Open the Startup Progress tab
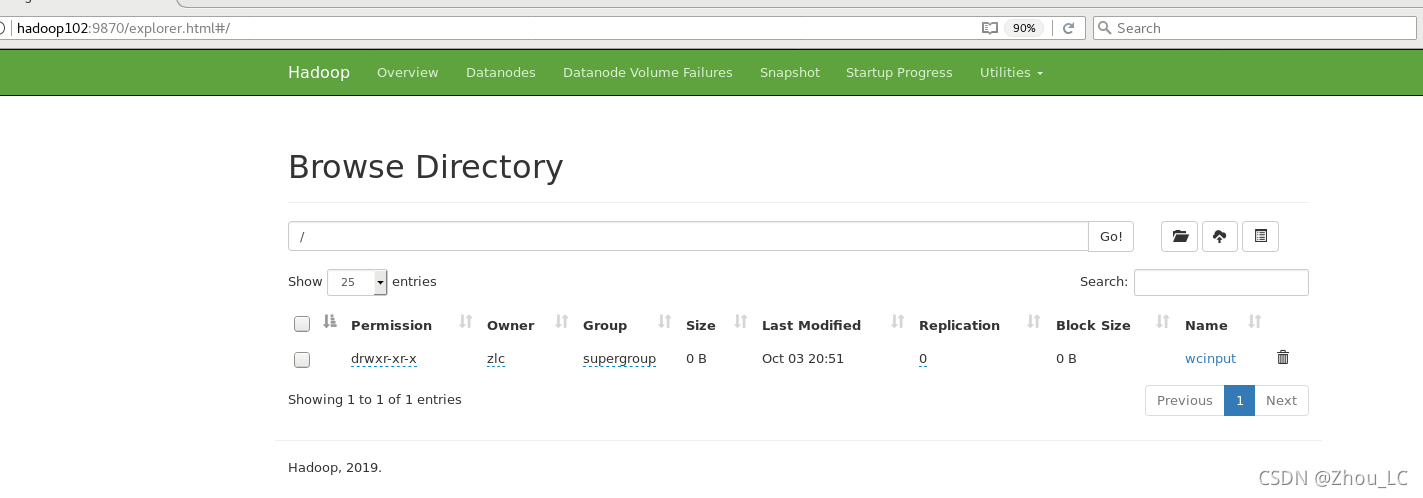Viewport: 1423px width, 498px height. click(899, 72)
